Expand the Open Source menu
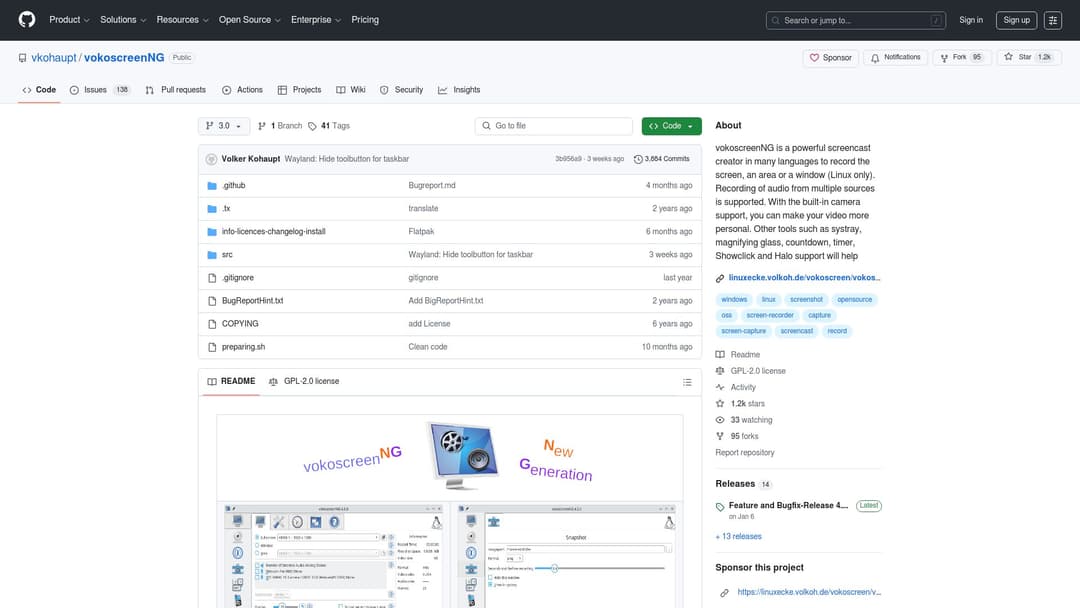The height and width of the screenshot is (608, 1080). click(x=249, y=20)
